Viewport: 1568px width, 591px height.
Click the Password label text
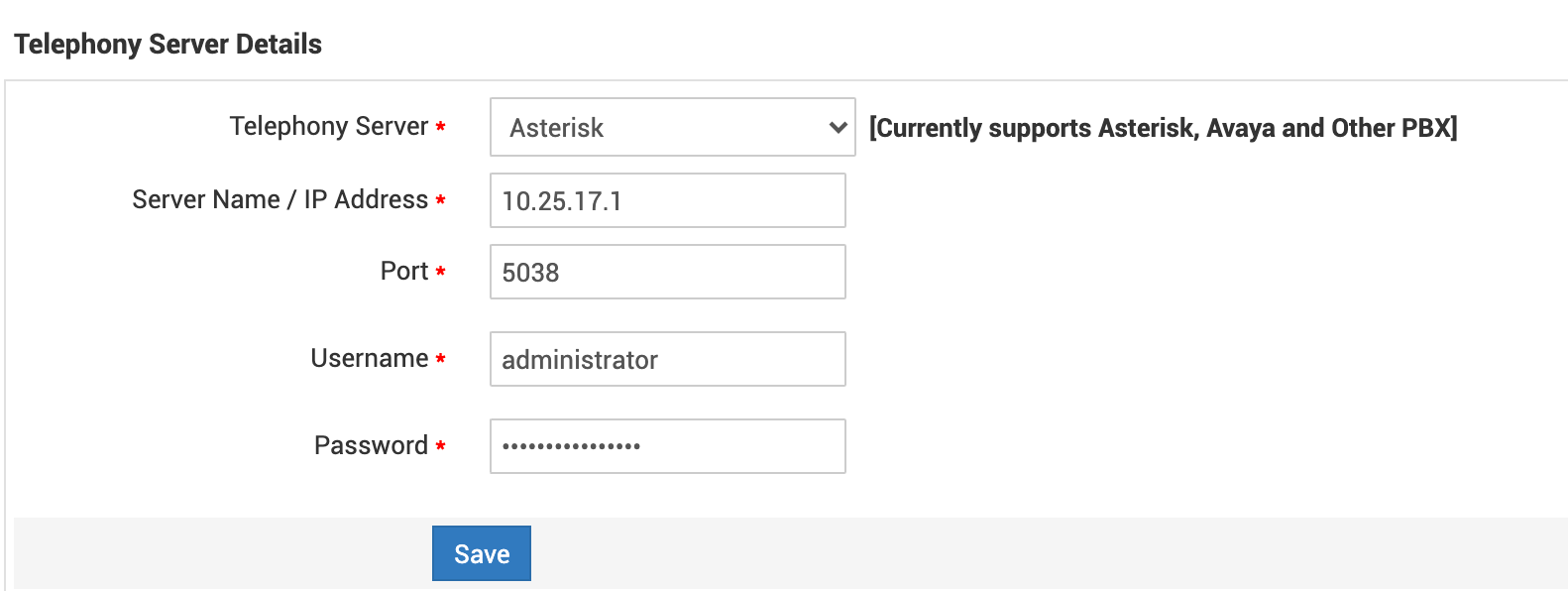click(371, 445)
